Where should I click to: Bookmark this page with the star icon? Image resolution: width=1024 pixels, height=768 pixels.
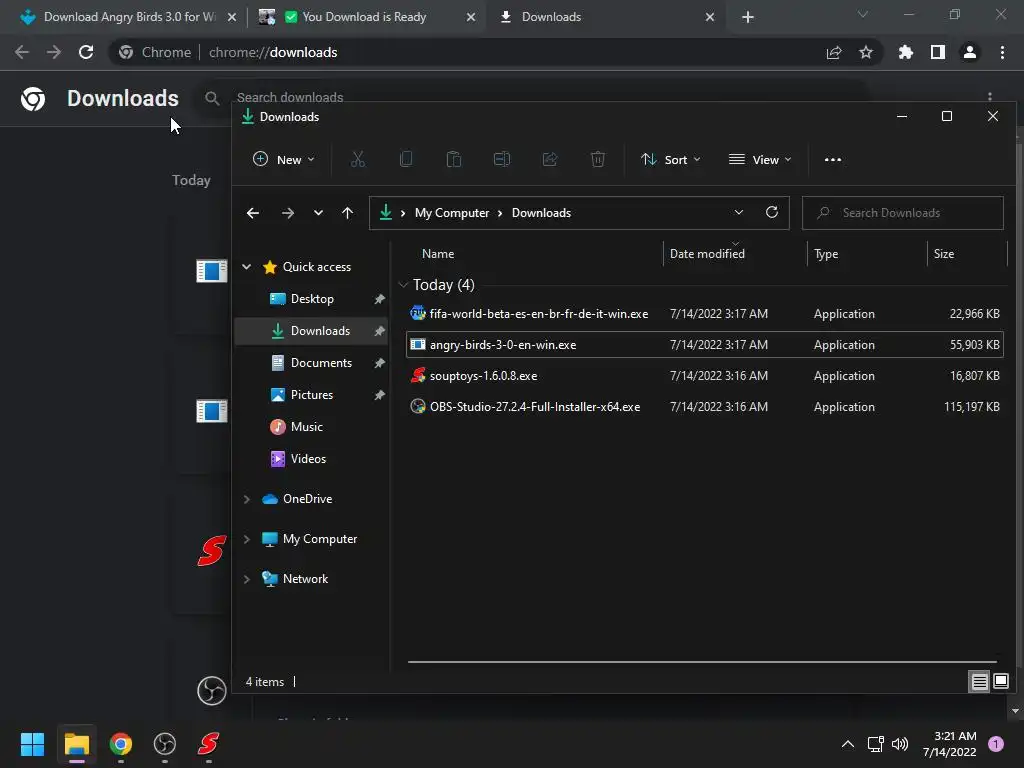[x=866, y=52]
